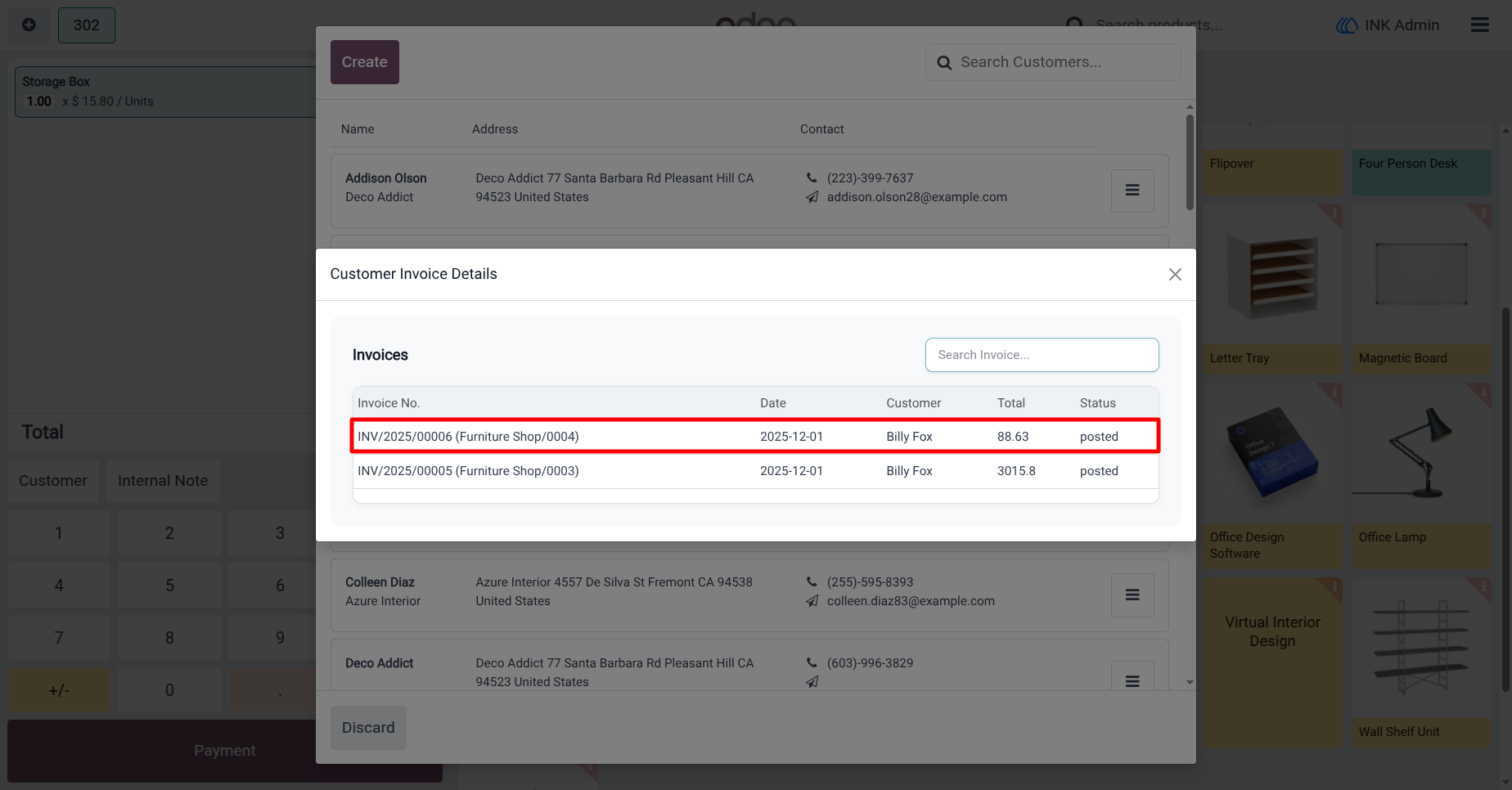
Task: Open the hamburger menu in top bar
Action: [1480, 25]
